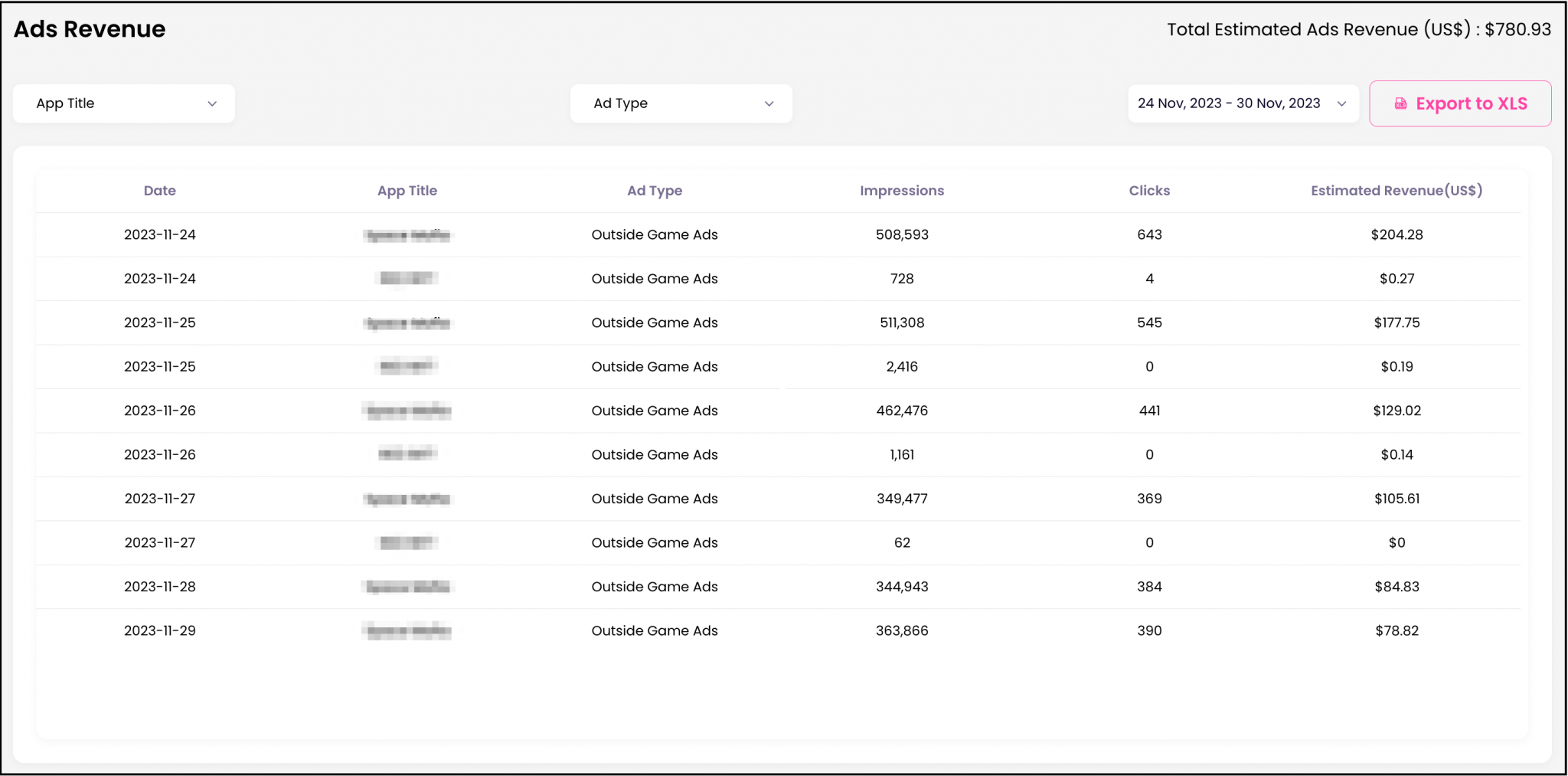Viewport: 1568px width, 776px height.
Task: Select the 2023-11-29 date cell
Action: 159,630
